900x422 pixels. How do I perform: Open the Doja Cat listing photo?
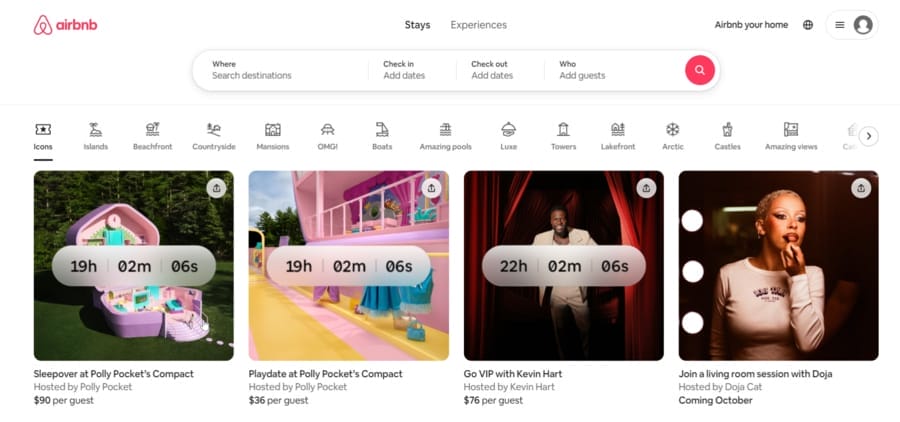[778, 265]
